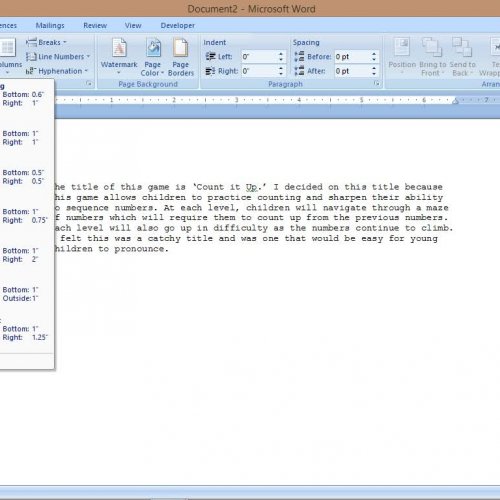Open the Hyphenation dropdown
Screen dimensions: 500x500
[57, 71]
